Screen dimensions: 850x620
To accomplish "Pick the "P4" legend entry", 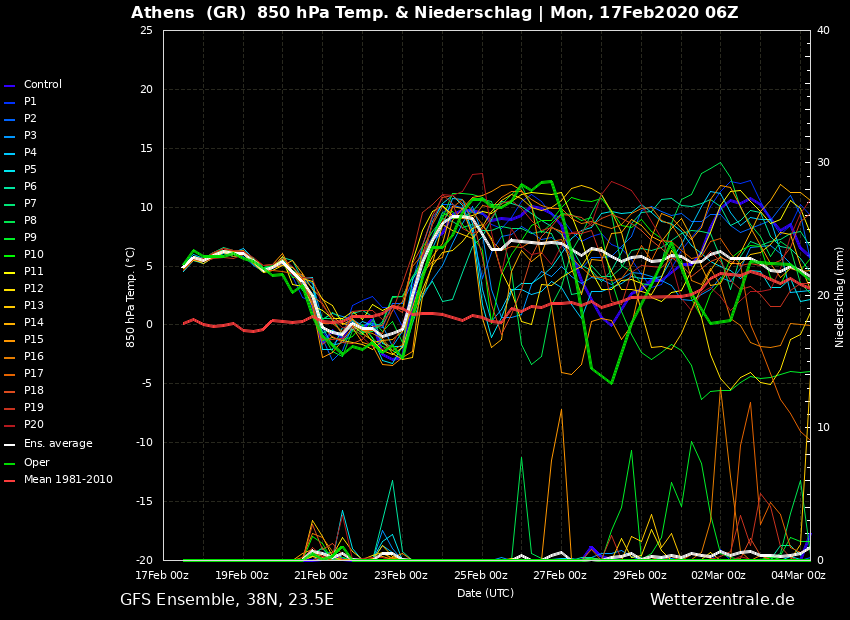I will pos(30,152).
